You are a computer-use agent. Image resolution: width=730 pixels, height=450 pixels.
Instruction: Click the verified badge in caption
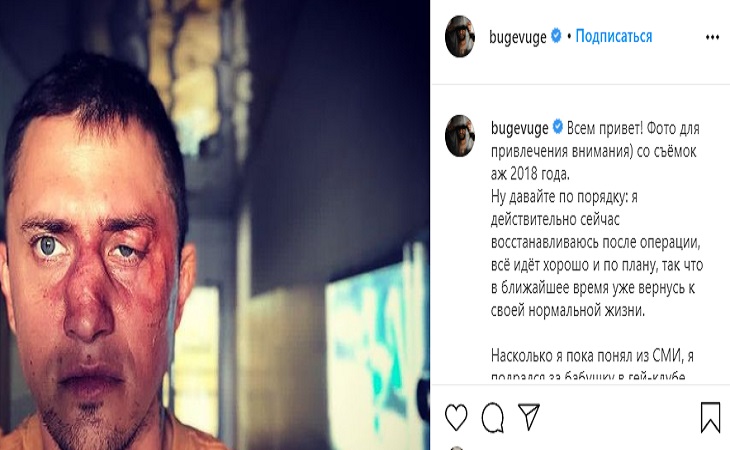(558, 127)
